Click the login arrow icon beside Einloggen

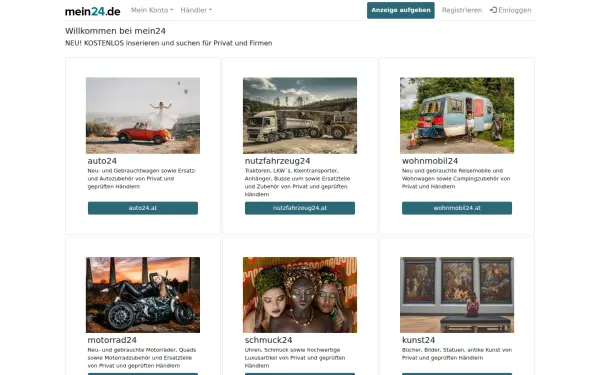pos(493,10)
